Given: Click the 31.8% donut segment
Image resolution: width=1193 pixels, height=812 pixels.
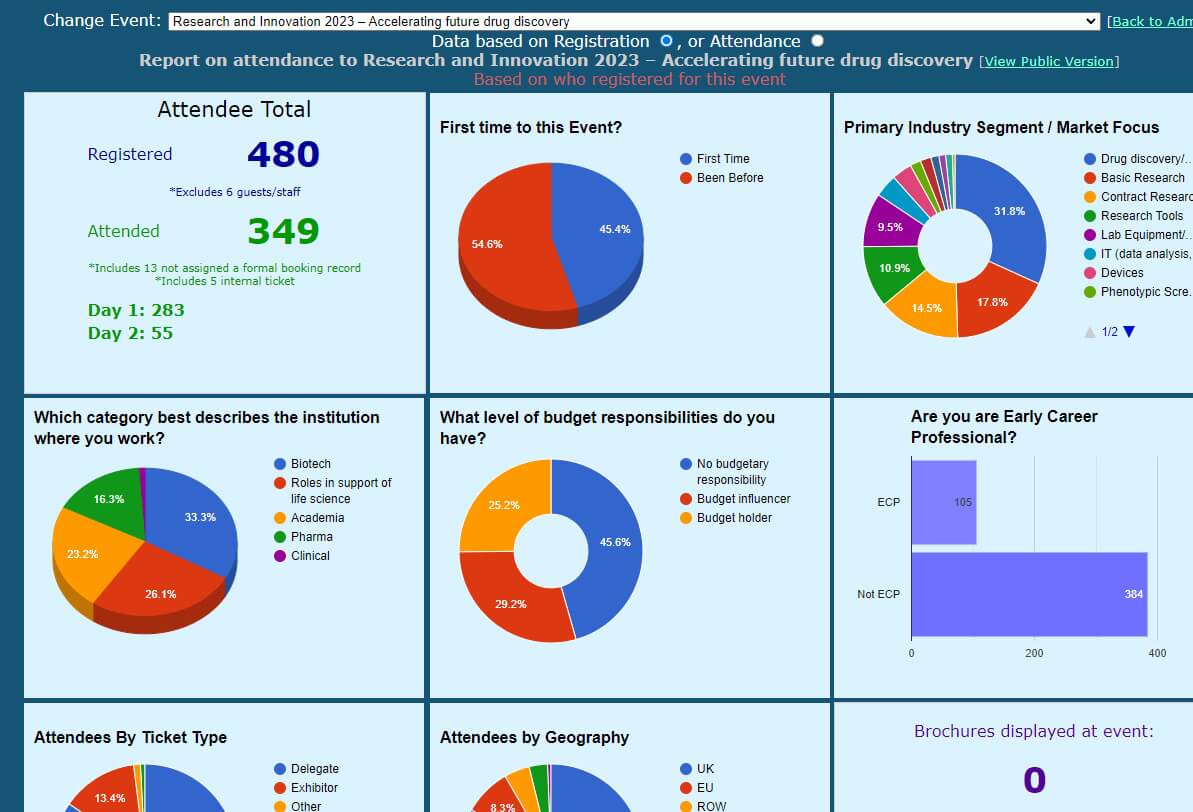Looking at the screenshot, I should click(x=1008, y=212).
